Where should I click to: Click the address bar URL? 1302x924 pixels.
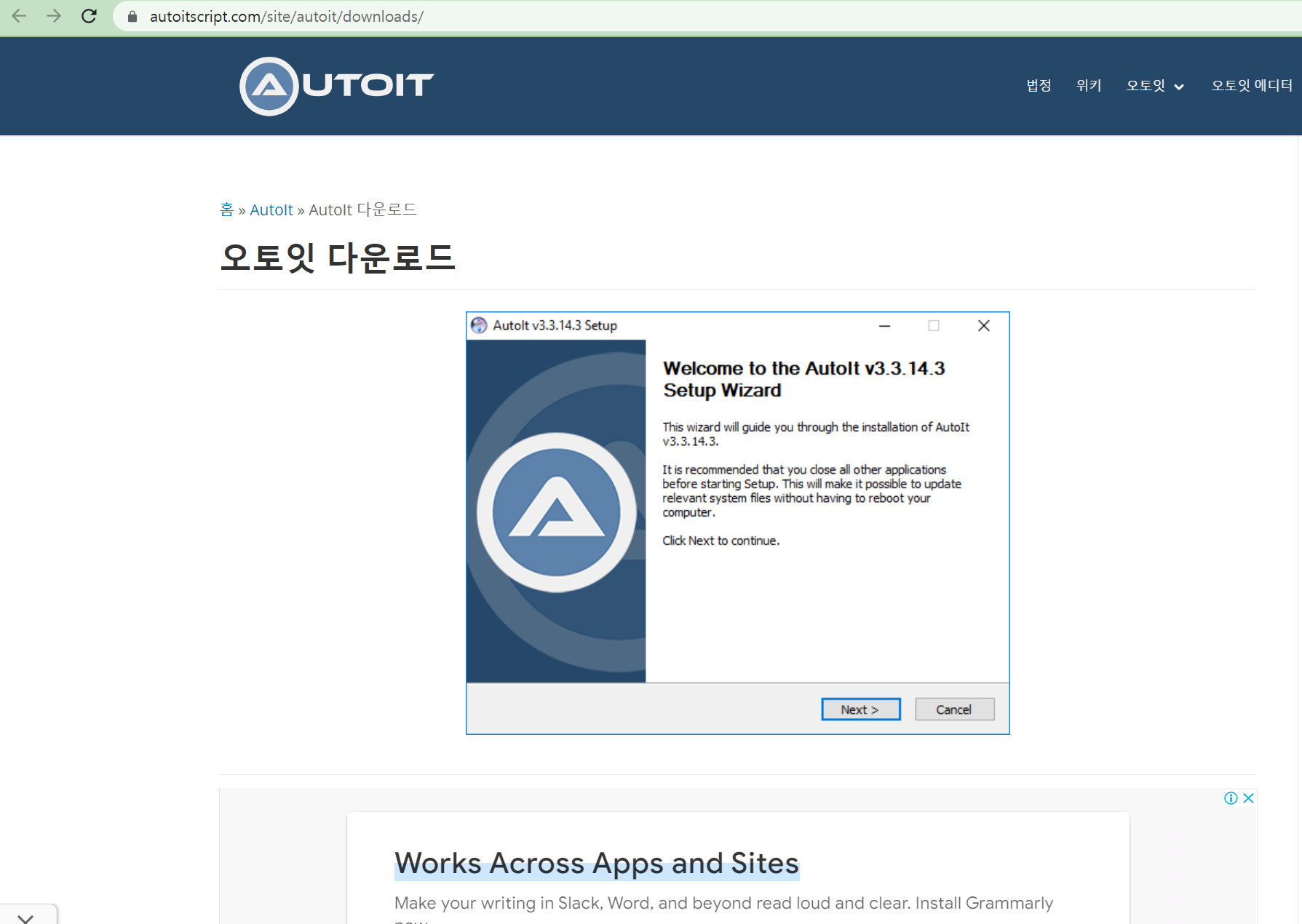click(x=286, y=16)
